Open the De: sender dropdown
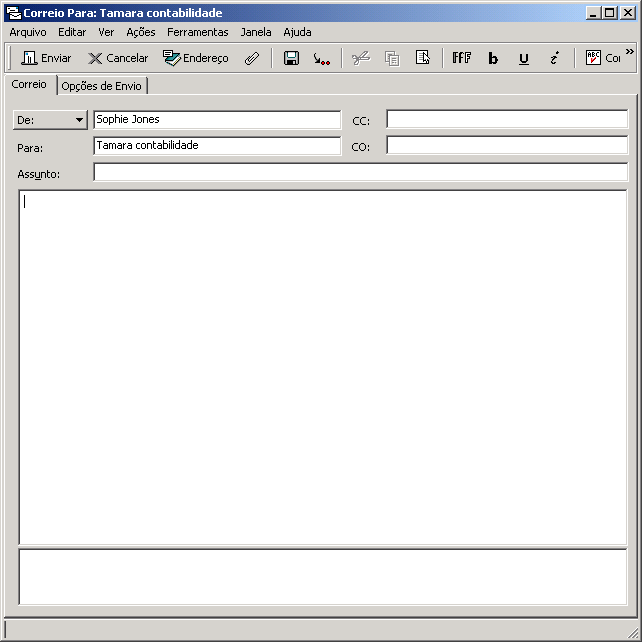 (x=50, y=120)
